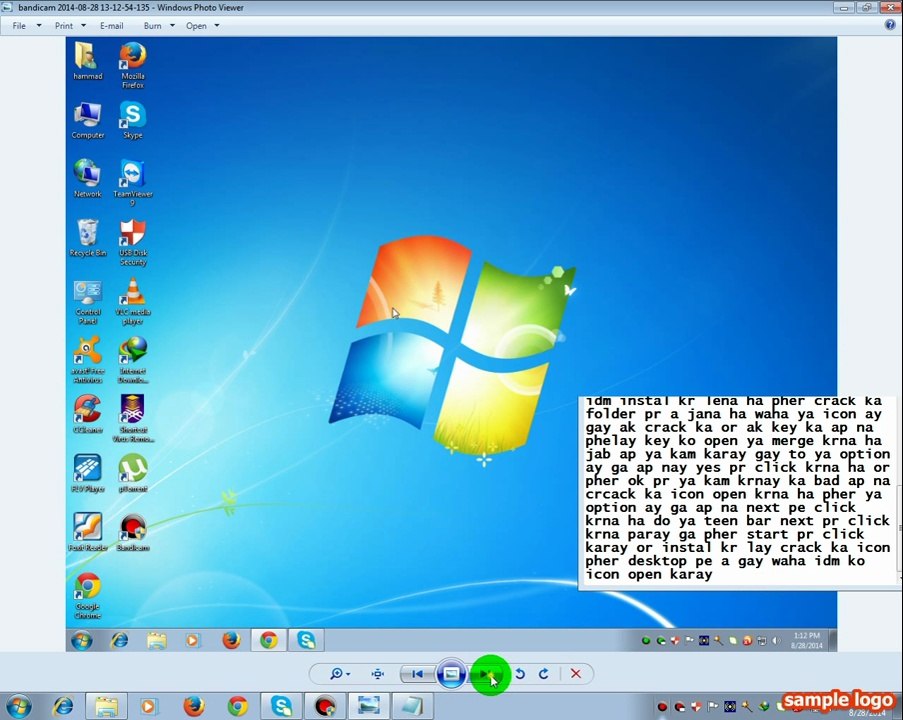This screenshot has height=720, width=903.
Task: Switch to Firefox on the bottom taskbar
Action: point(194,706)
